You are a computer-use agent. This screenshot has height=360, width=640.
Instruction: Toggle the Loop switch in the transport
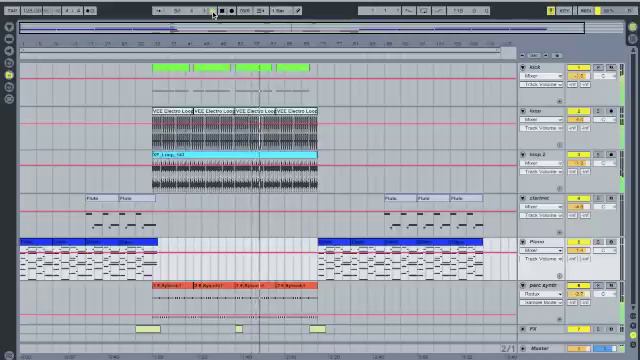pos(423,11)
